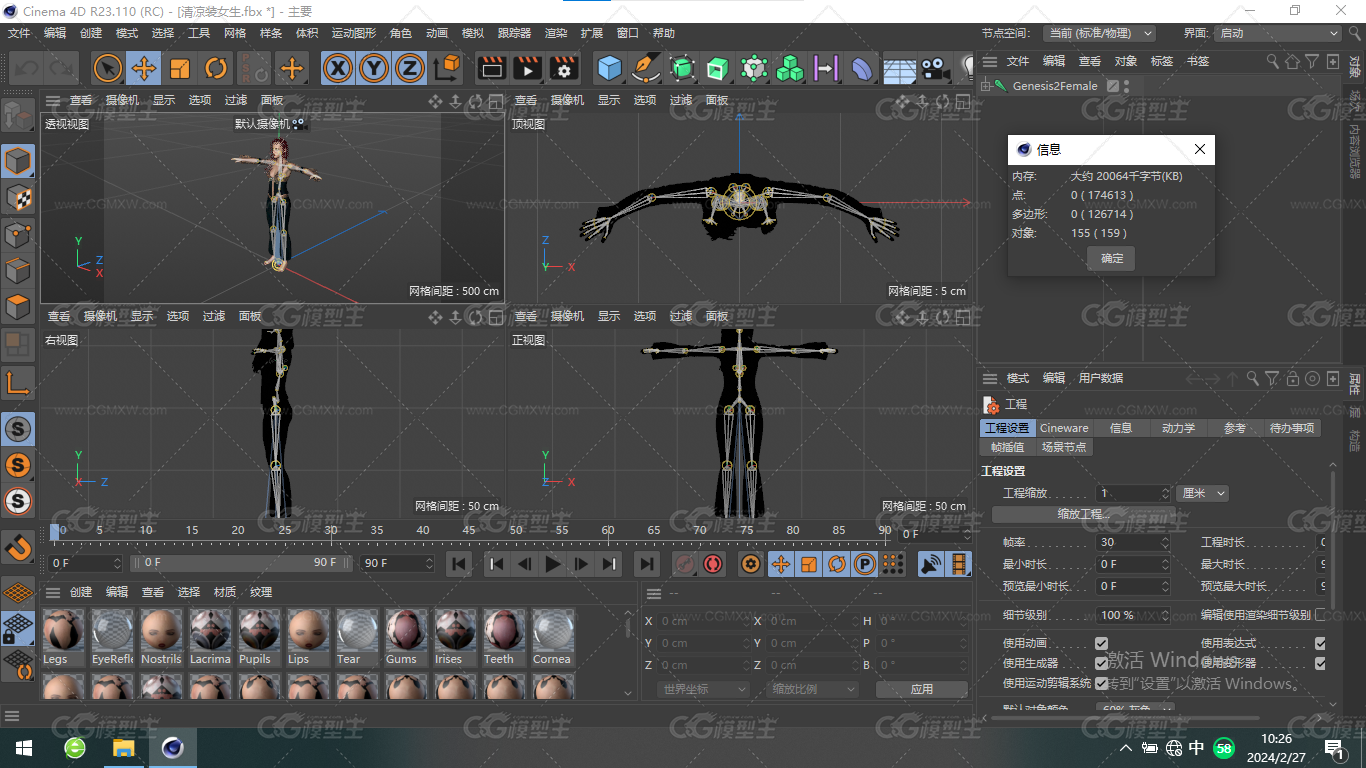Image resolution: width=1366 pixels, height=768 pixels.
Task: Click the 帧率 input field
Action: pyautogui.click(x=1133, y=542)
